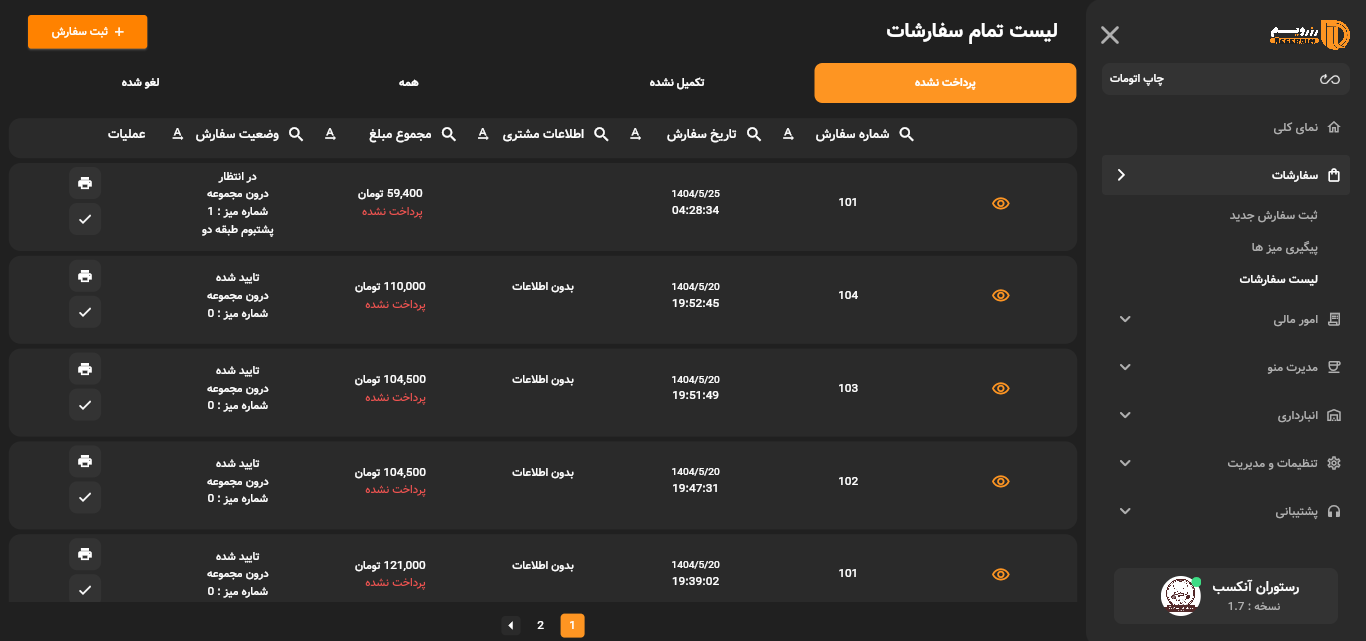Close the sidebar with the X icon
The image size is (1366, 641).
pos(1110,35)
